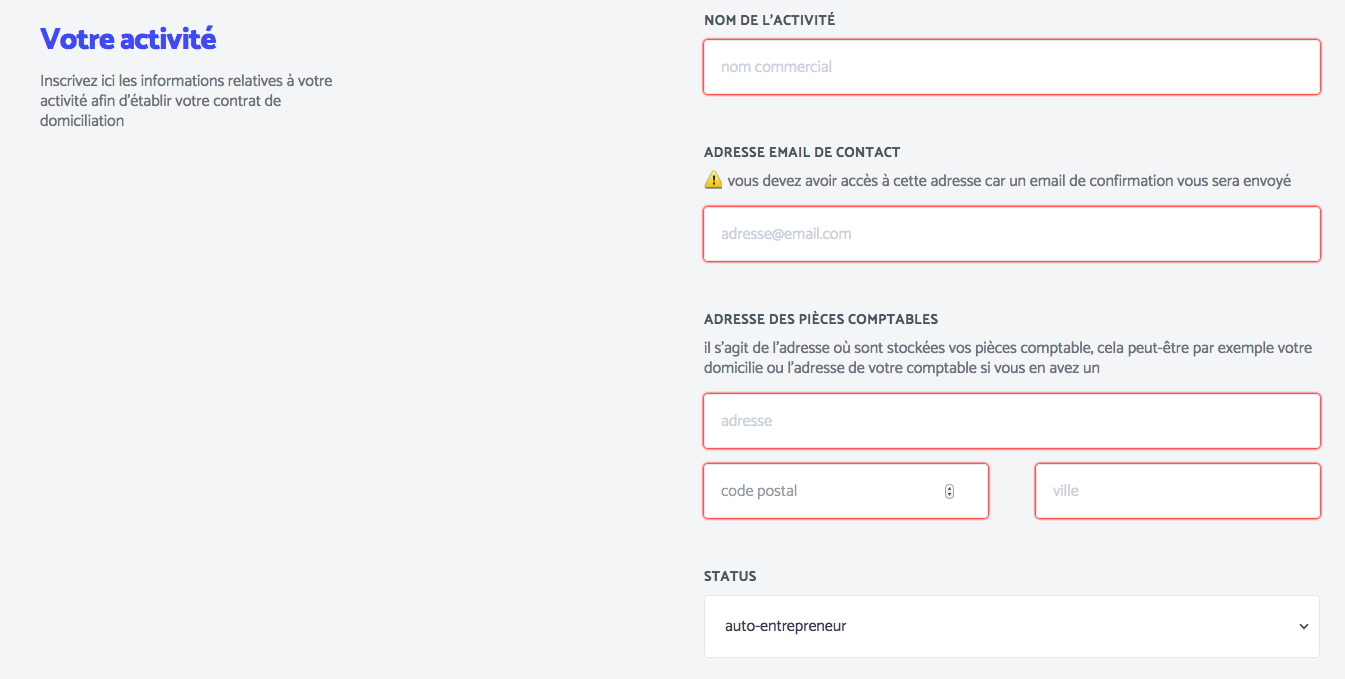Click the warning triangle icon

713,180
